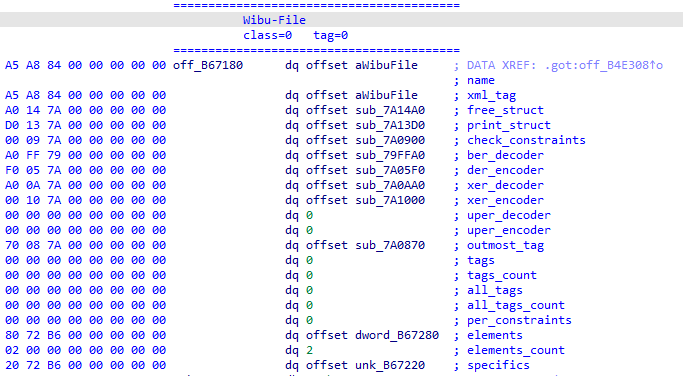683x376 pixels.
Task: Jump to sub_79FFA0 ber_decoder function
Action: [390, 155]
